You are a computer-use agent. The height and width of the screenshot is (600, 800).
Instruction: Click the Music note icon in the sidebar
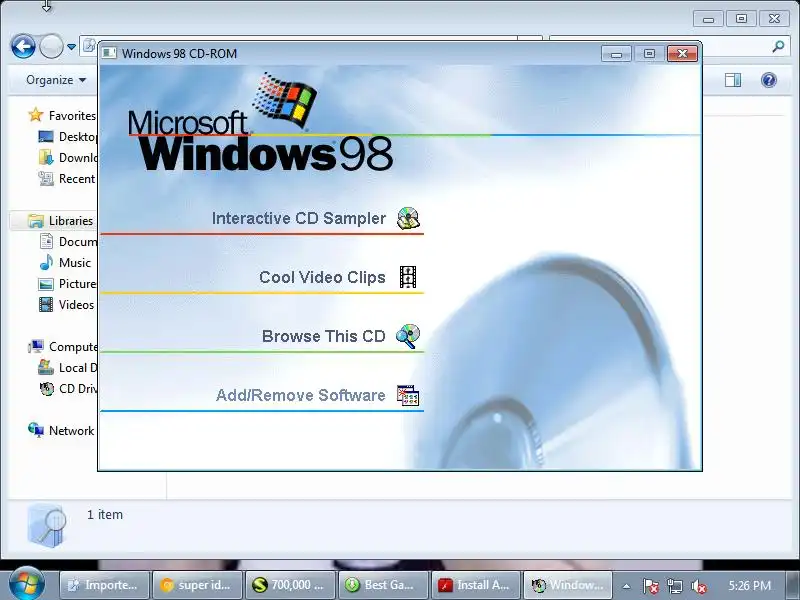click(x=46, y=262)
